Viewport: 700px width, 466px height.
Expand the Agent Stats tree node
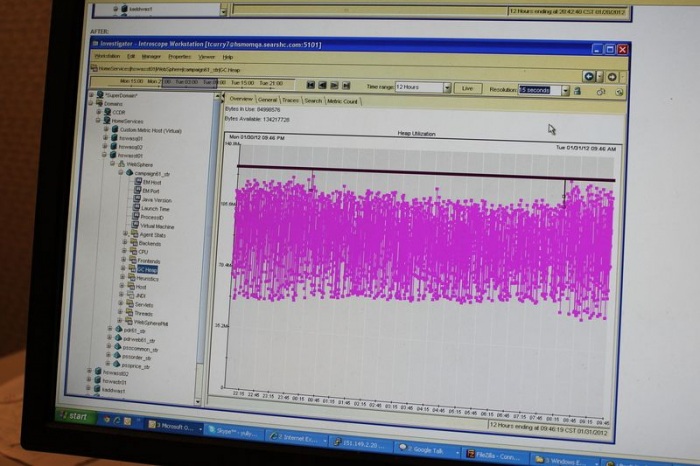pyautogui.click(x=124, y=235)
